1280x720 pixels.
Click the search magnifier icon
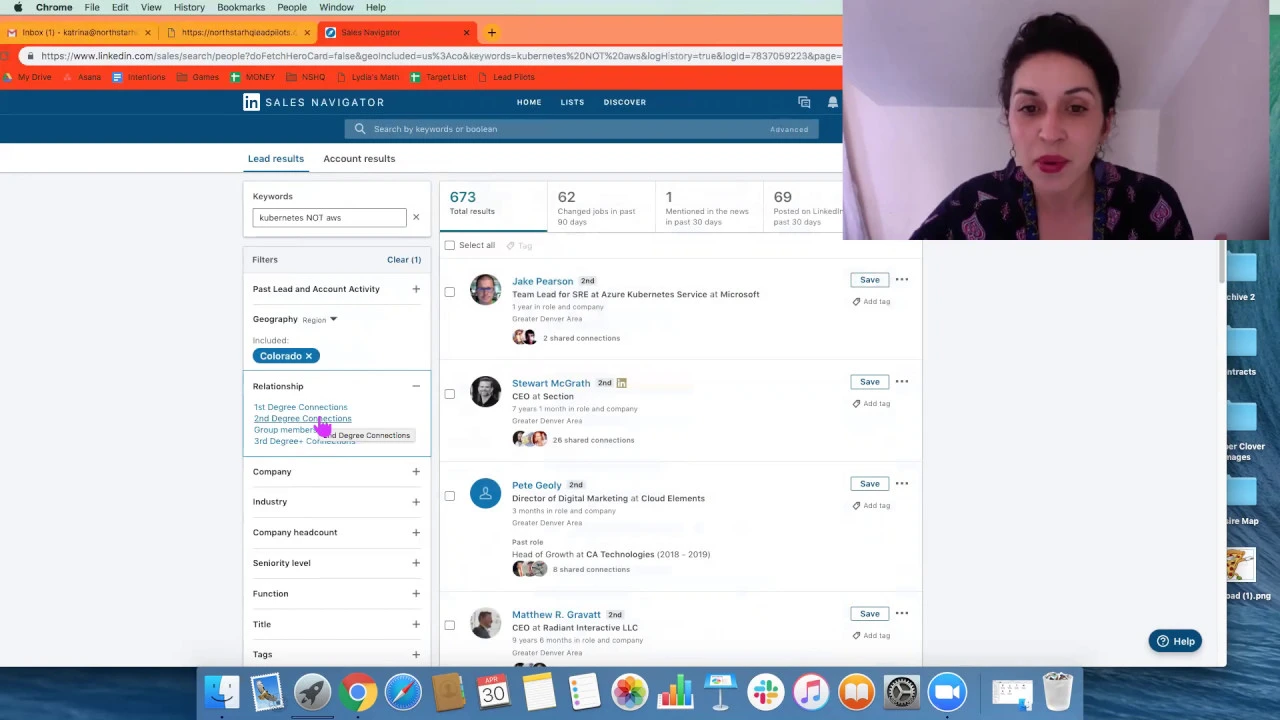click(360, 129)
